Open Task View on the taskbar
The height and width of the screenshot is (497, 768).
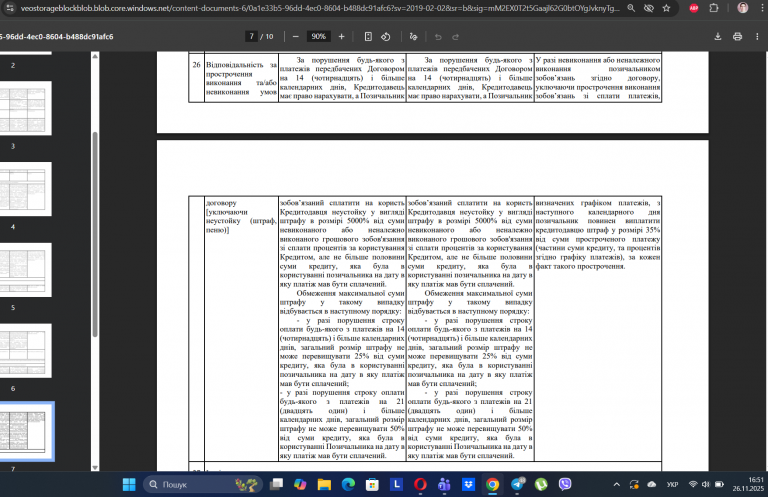coord(277,484)
